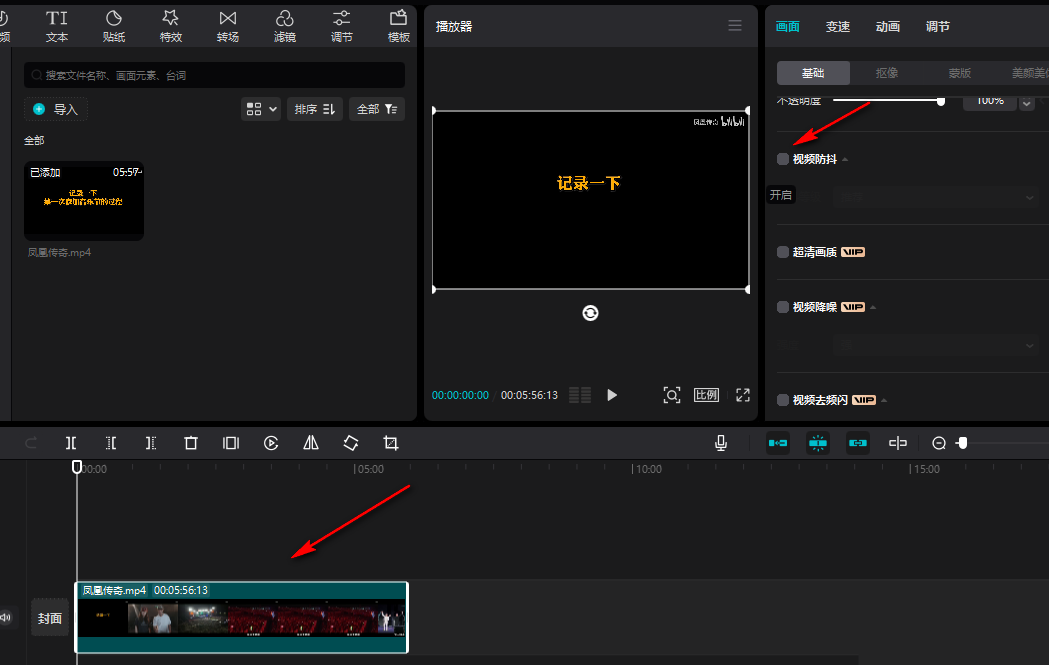This screenshot has height=665, width=1049.
Task: Open the 贴纸 stickers panel
Action: pos(114,26)
